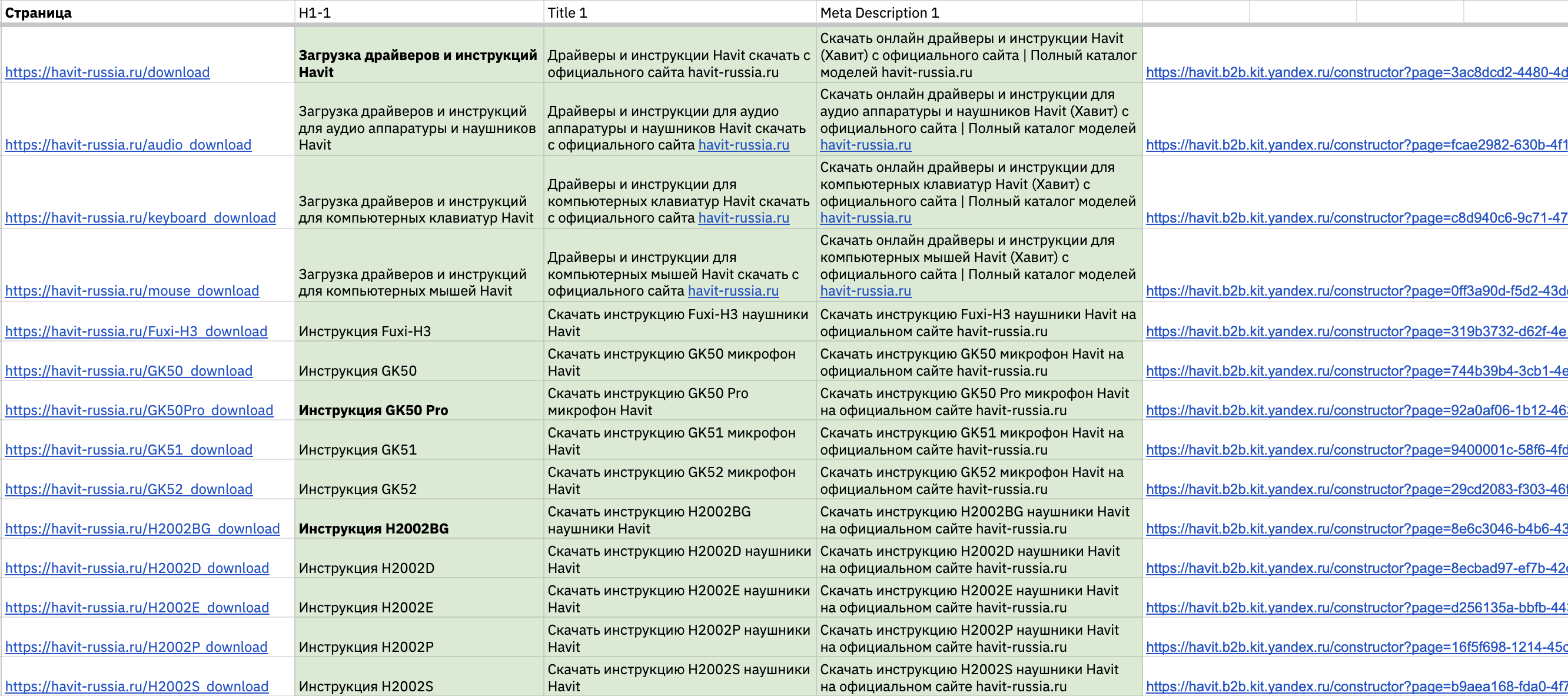Follow the havit-russia.ru/keyboard_download URL
This screenshot has width=1568, height=696.
click(x=140, y=217)
